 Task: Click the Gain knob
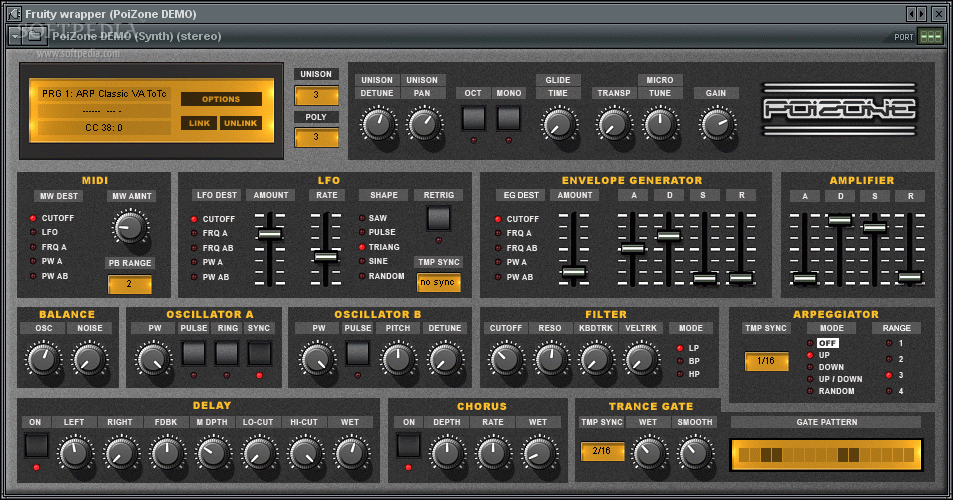tap(717, 124)
